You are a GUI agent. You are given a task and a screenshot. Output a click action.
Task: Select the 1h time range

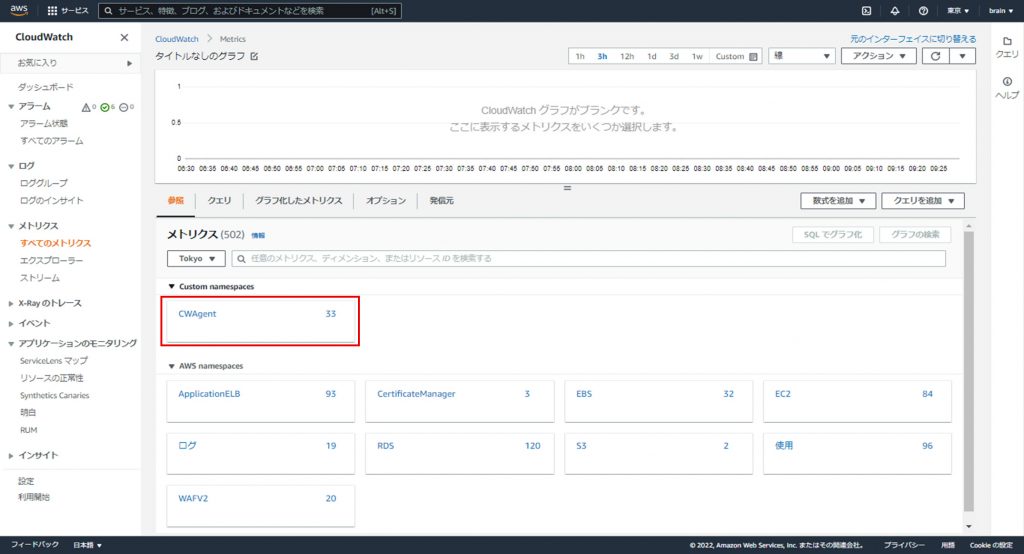pyautogui.click(x=580, y=57)
